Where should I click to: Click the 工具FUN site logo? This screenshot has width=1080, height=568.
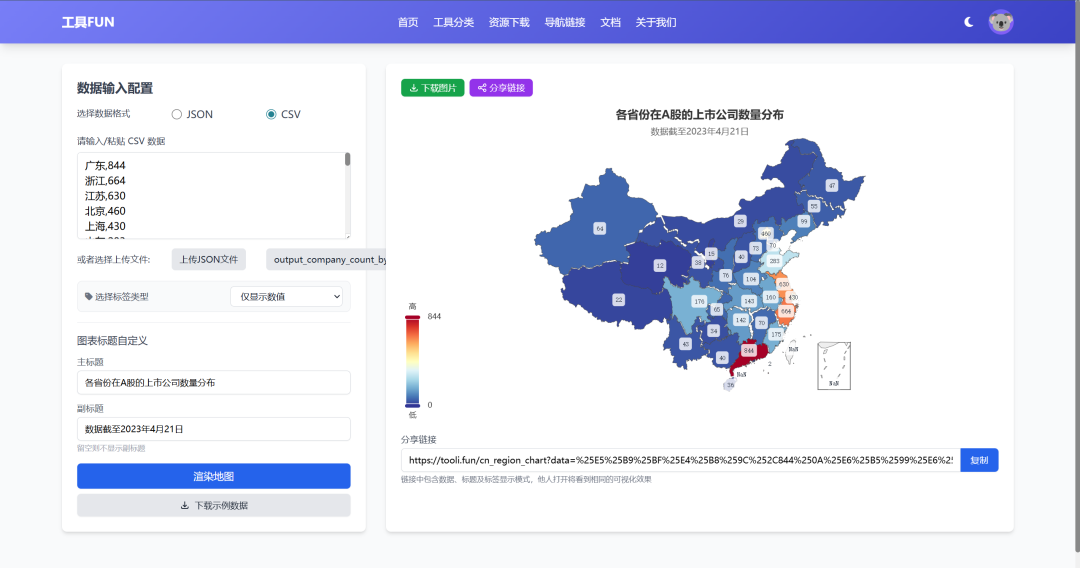click(x=88, y=22)
